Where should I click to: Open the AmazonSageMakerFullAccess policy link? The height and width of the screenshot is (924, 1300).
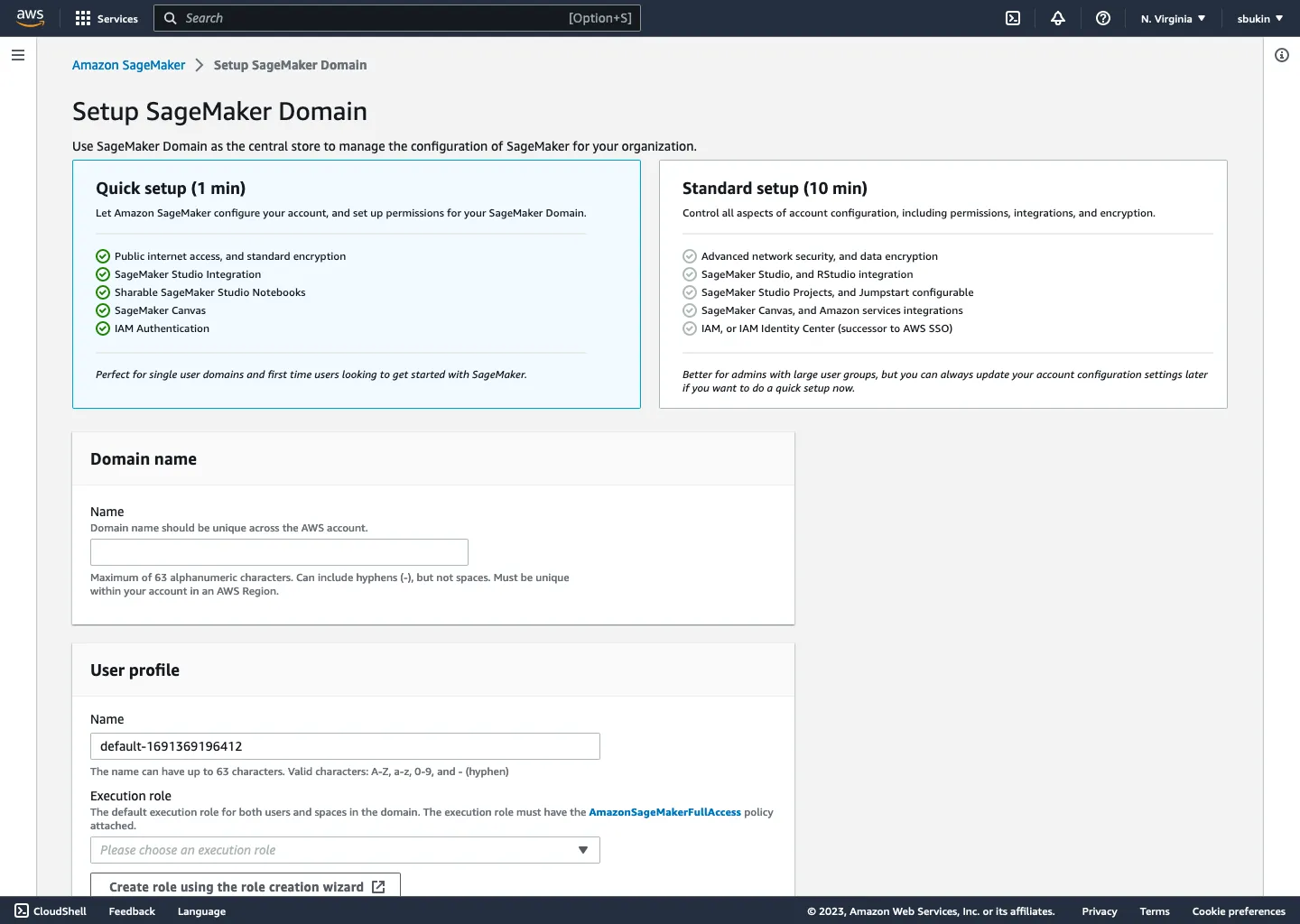pos(664,812)
